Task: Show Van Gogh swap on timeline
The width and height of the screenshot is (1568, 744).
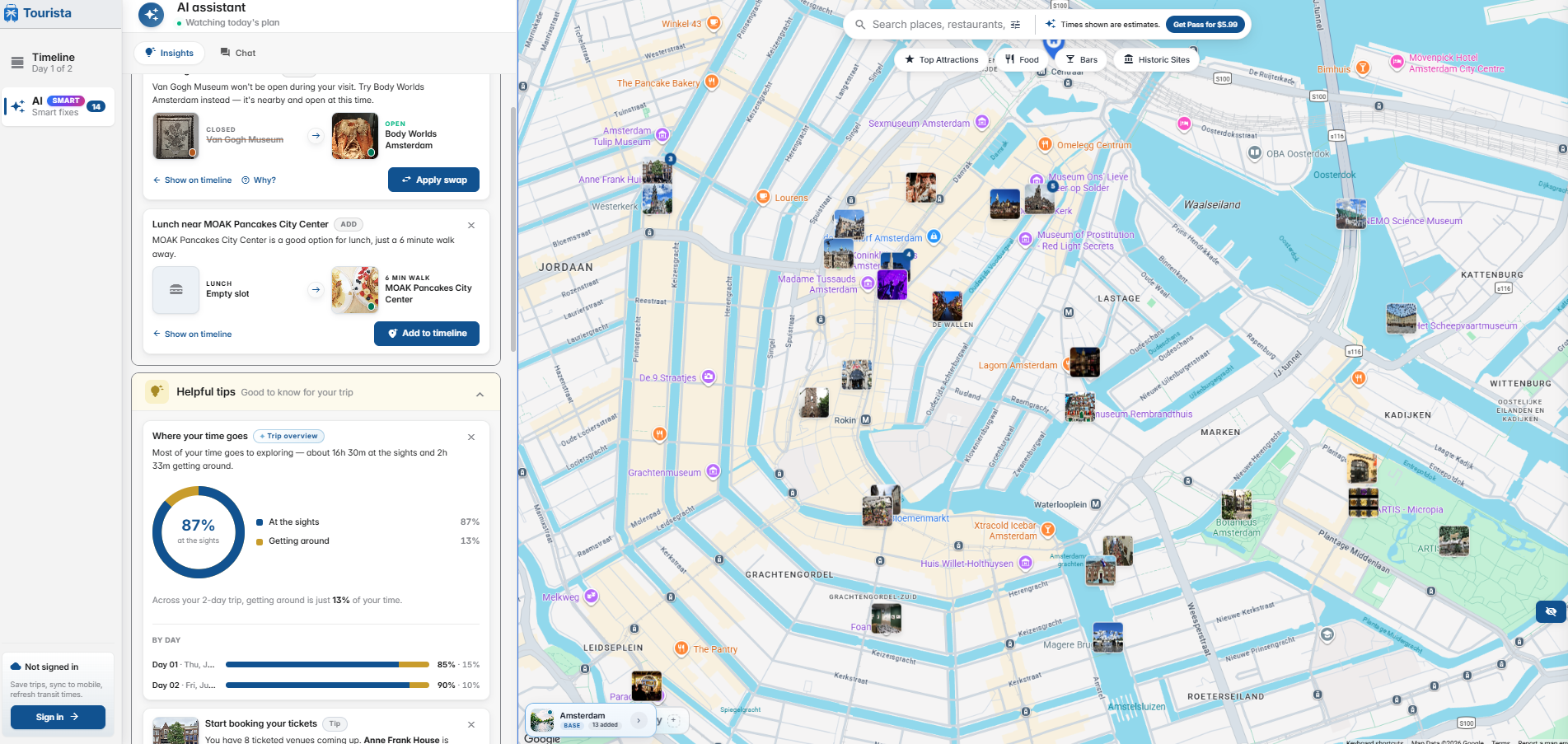Action: pos(192,180)
